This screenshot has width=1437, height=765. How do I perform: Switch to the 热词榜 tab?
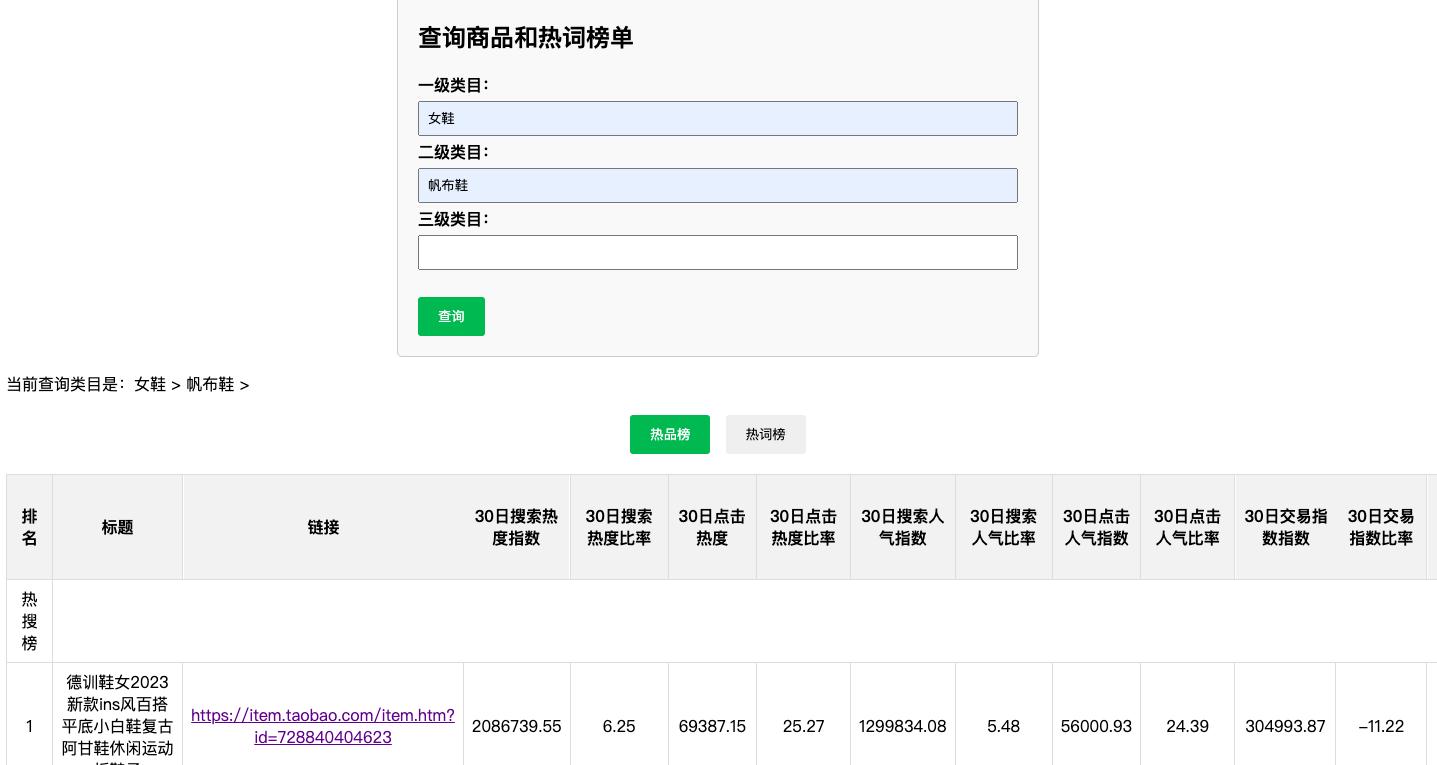click(x=766, y=434)
